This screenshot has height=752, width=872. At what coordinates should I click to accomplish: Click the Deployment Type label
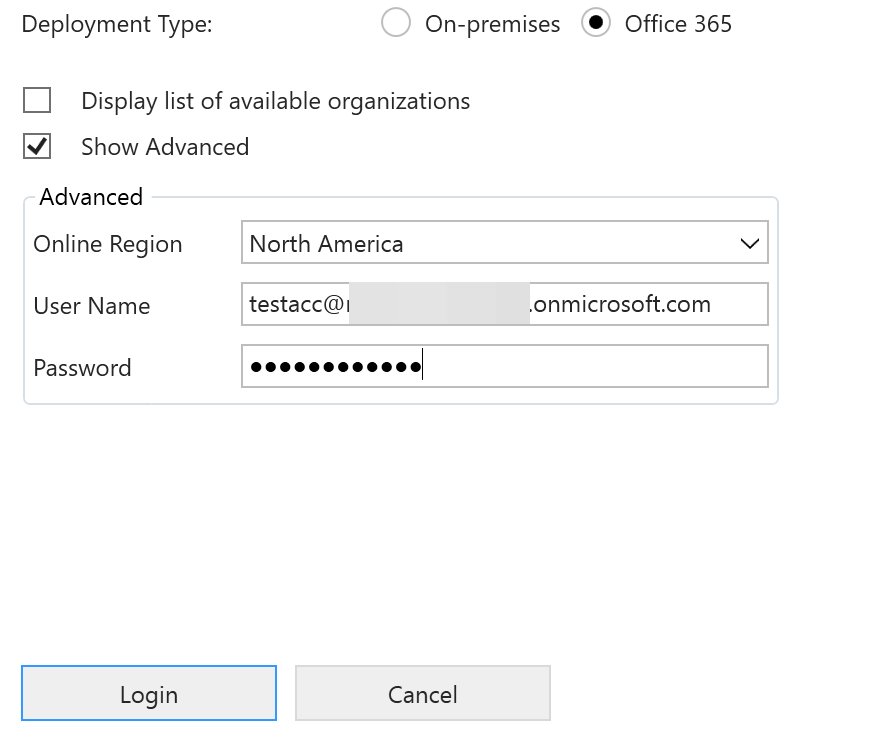[x=117, y=24]
